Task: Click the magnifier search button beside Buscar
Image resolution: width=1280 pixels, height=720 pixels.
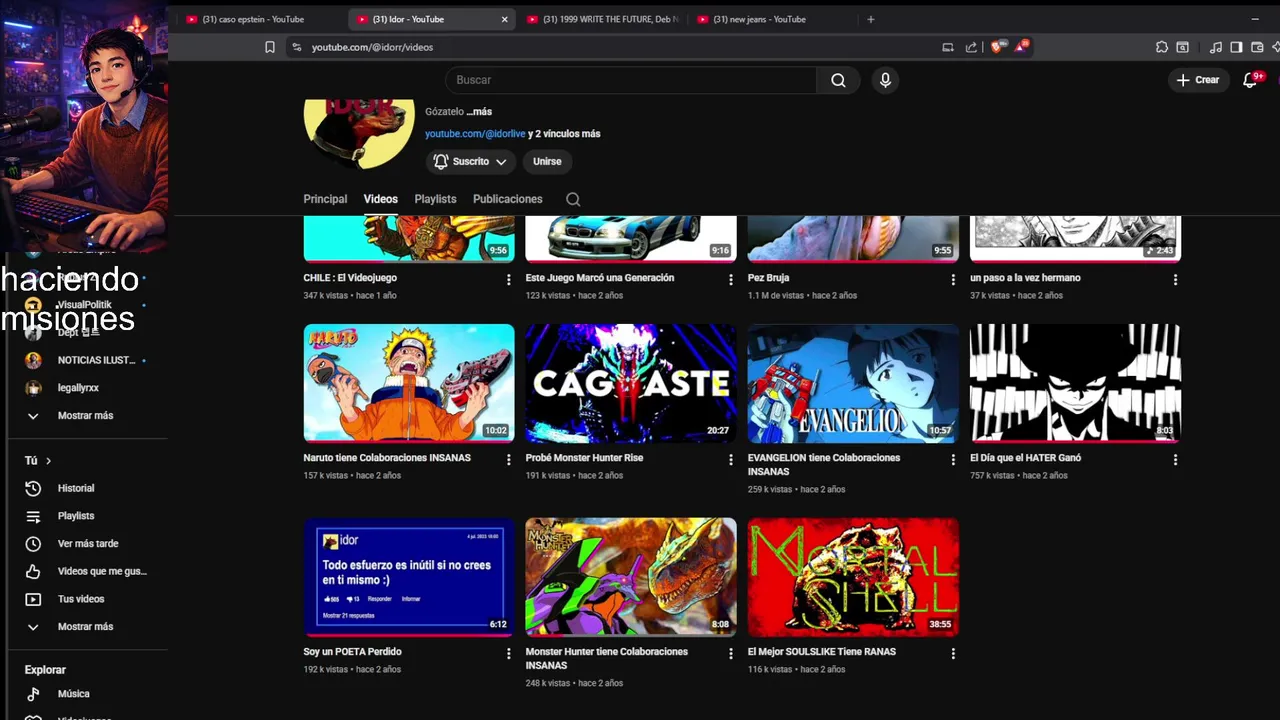Action: tap(838, 80)
